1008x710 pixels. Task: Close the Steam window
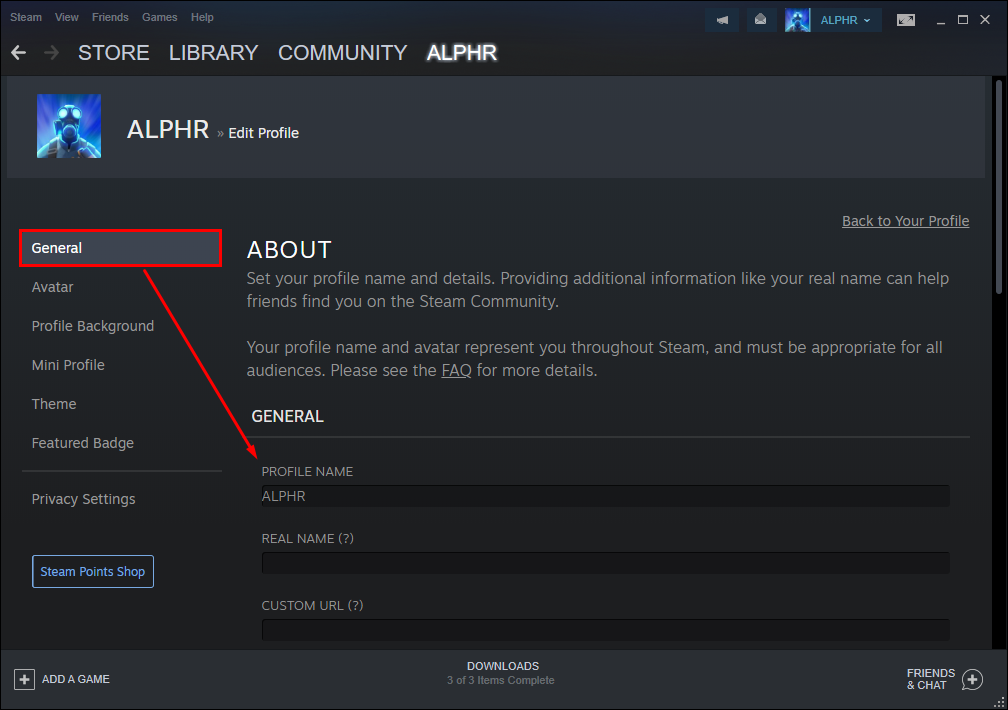(985, 20)
